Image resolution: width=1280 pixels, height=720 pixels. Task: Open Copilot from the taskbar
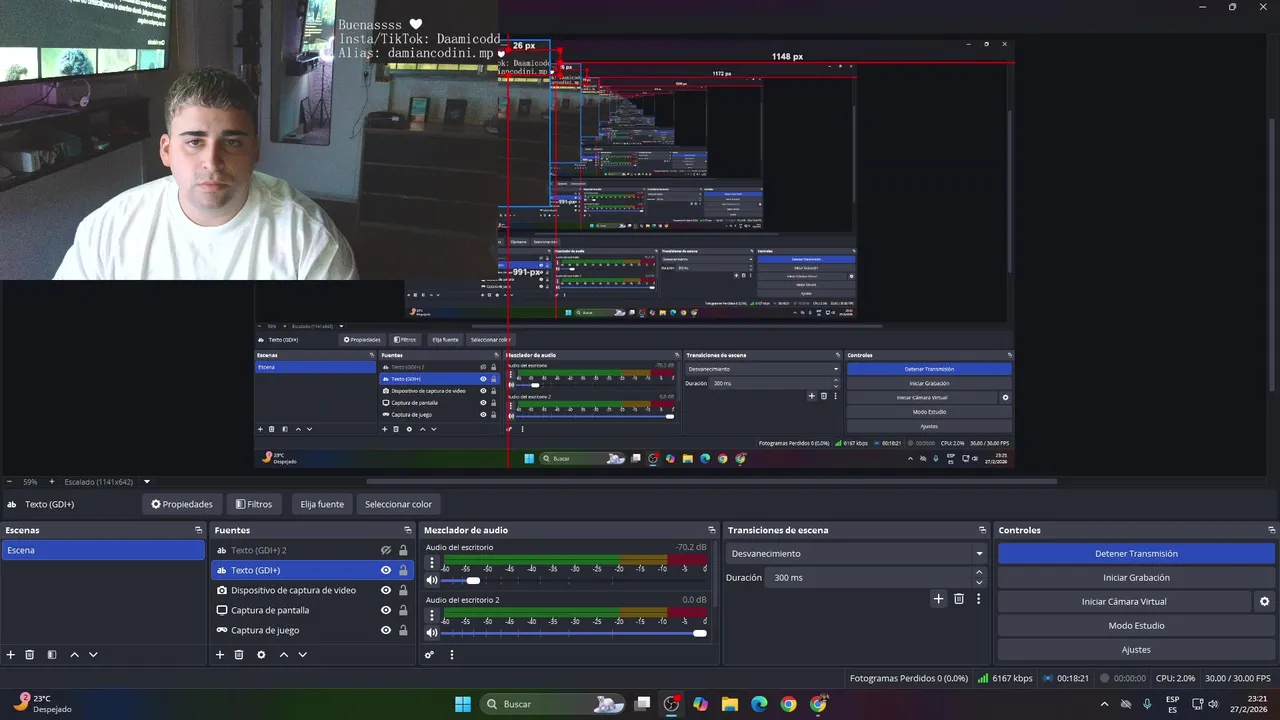click(700, 704)
